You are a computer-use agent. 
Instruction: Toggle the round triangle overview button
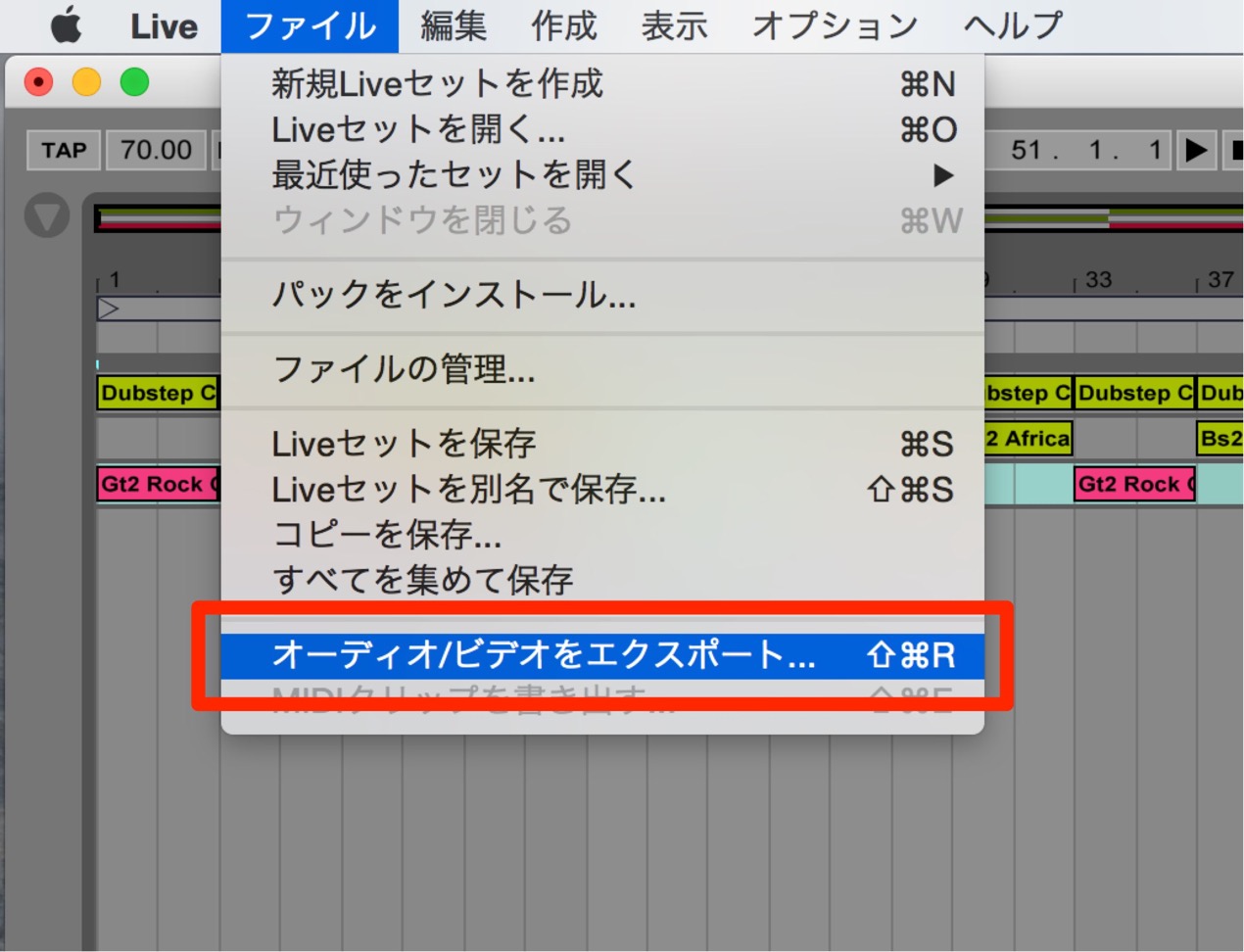point(47,216)
